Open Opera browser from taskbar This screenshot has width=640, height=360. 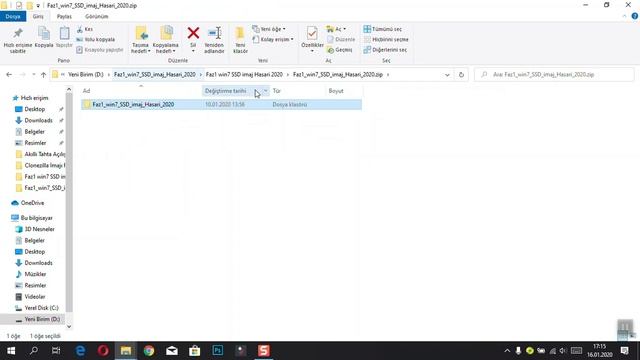coord(103,351)
